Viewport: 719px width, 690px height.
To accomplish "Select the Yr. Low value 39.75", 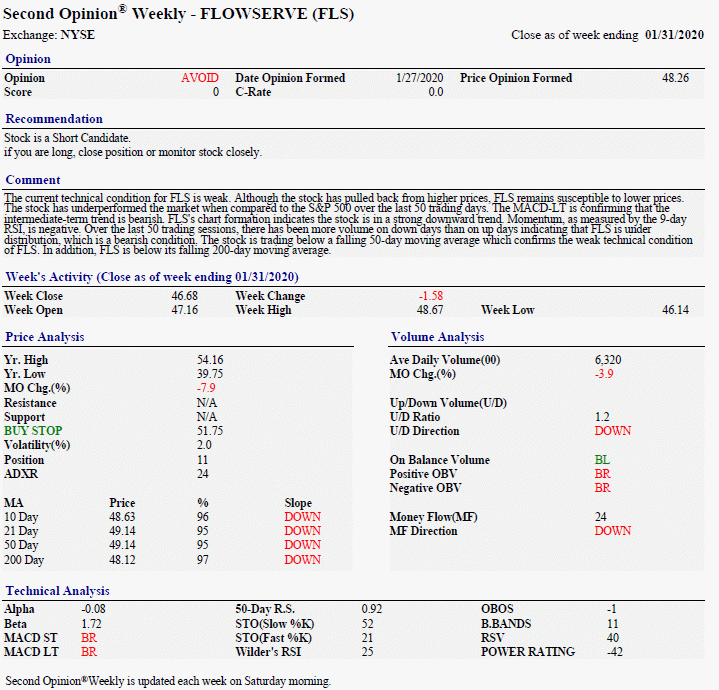I will 210,374.
